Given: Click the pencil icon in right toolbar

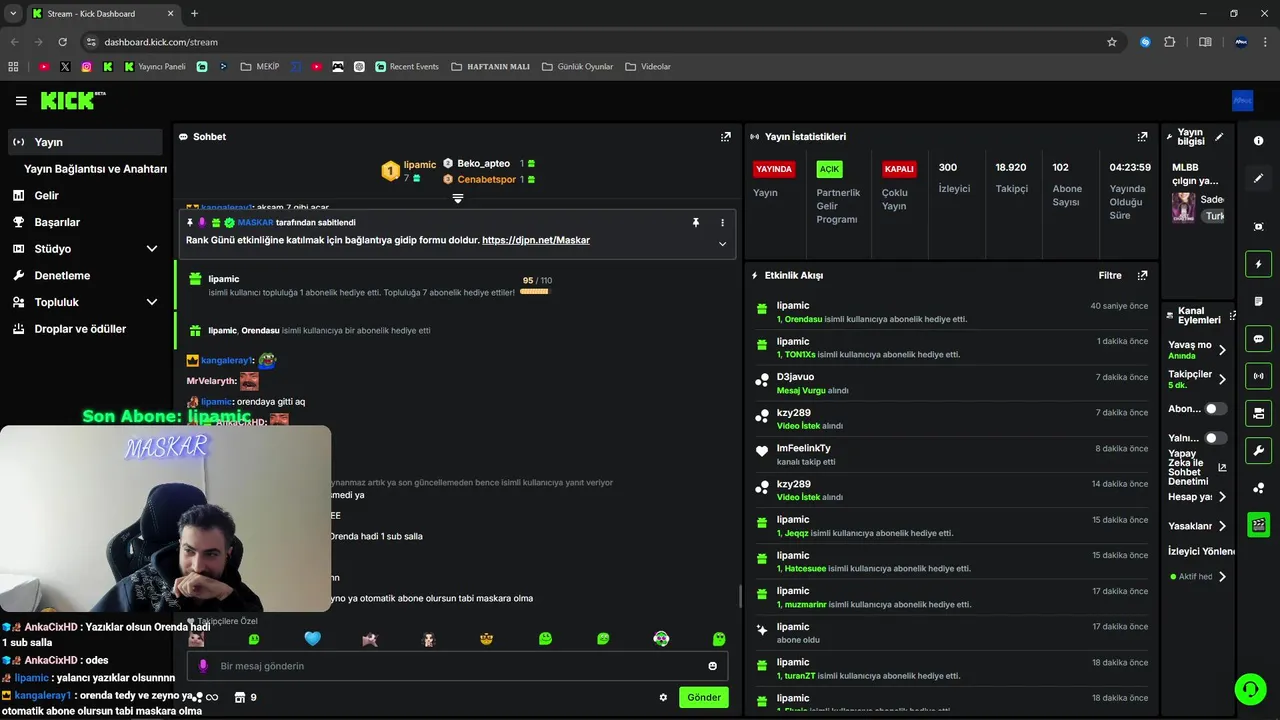Looking at the screenshot, I should (x=1259, y=178).
